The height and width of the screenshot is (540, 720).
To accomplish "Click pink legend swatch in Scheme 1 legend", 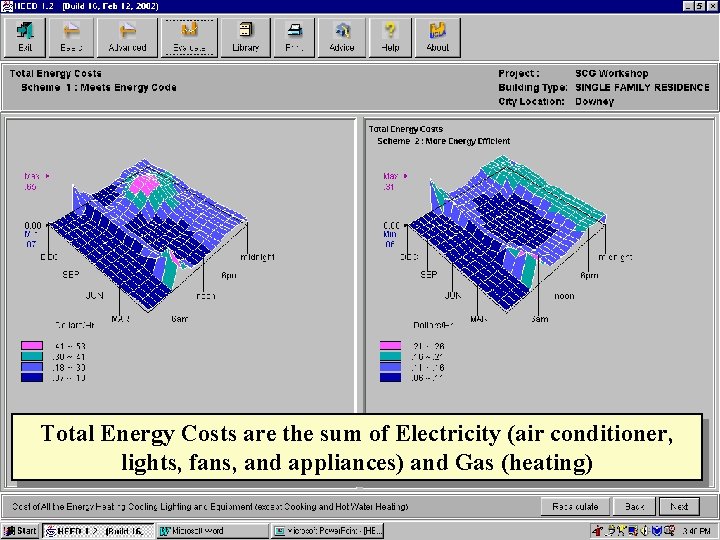I will [x=32, y=345].
